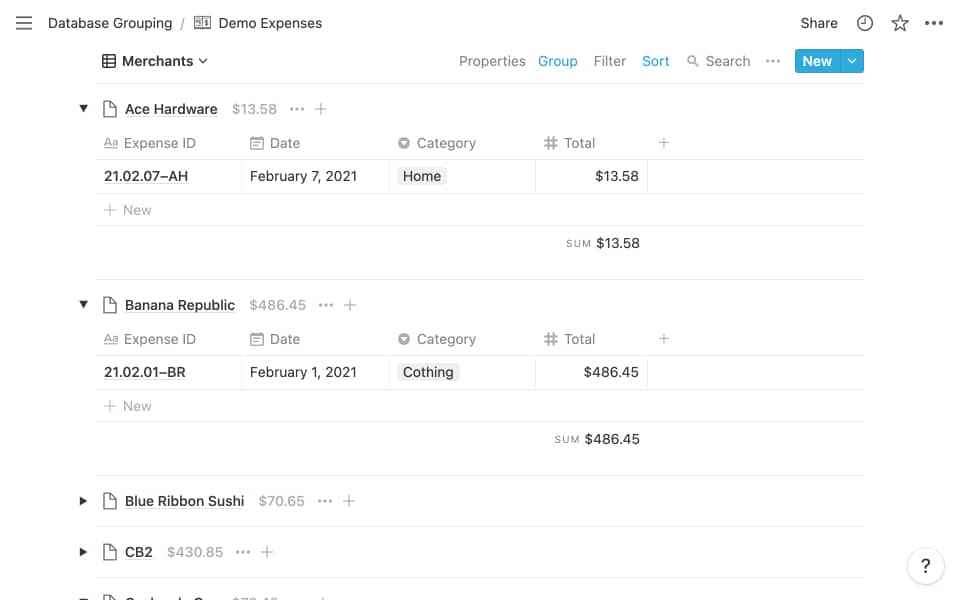Open the Filter menu
The image size is (961, 600).
[x=610, y=61]
